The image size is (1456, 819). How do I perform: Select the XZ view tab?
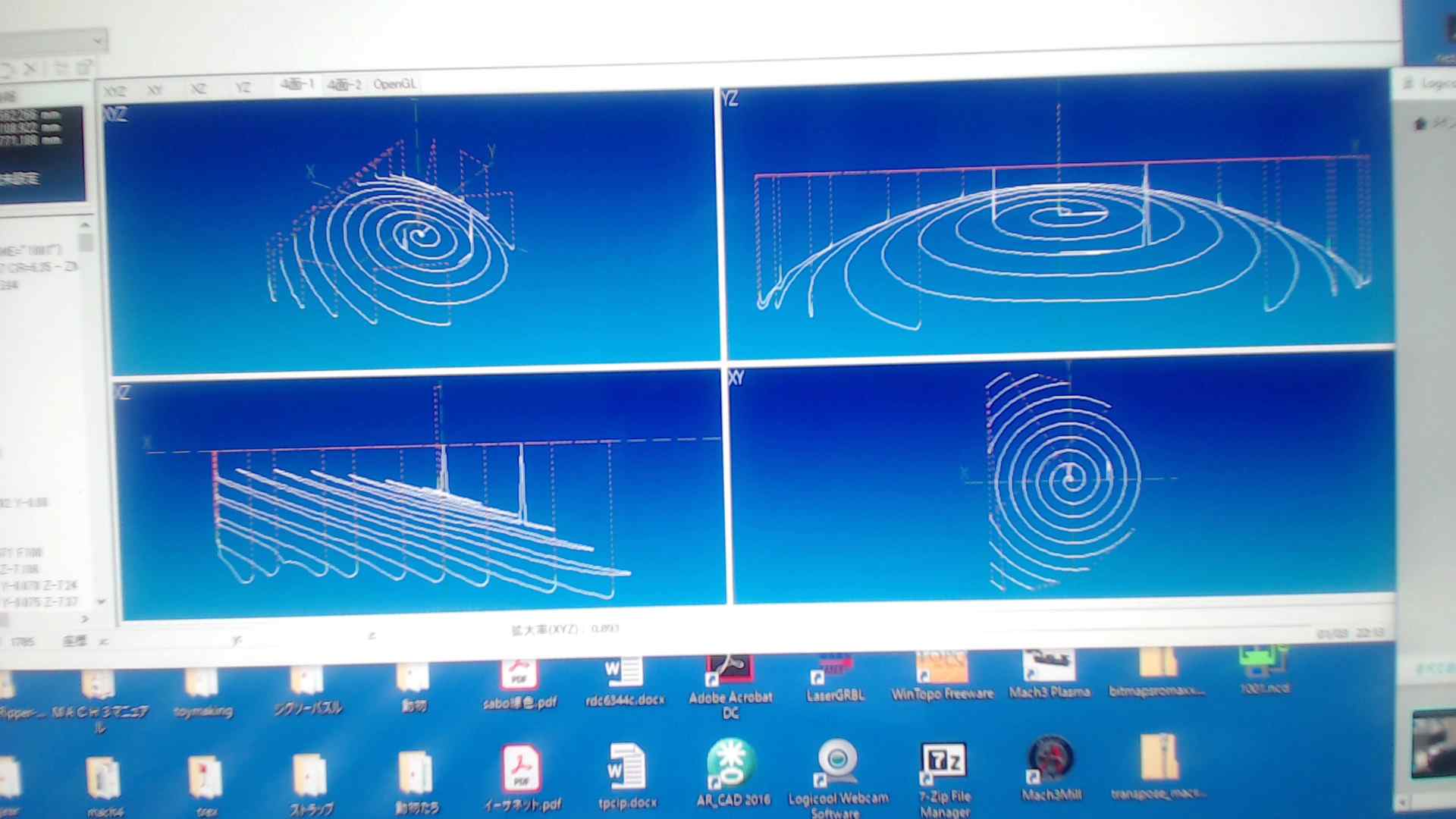199,89
